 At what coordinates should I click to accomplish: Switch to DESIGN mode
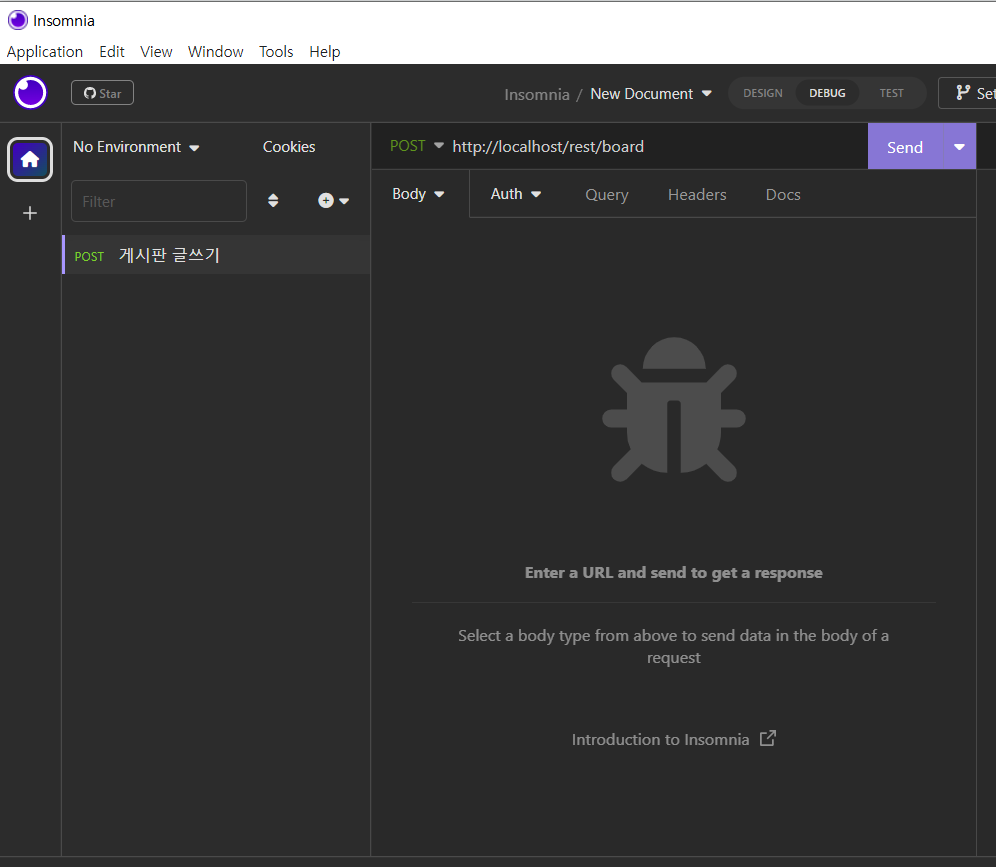(x=763, y=93)
